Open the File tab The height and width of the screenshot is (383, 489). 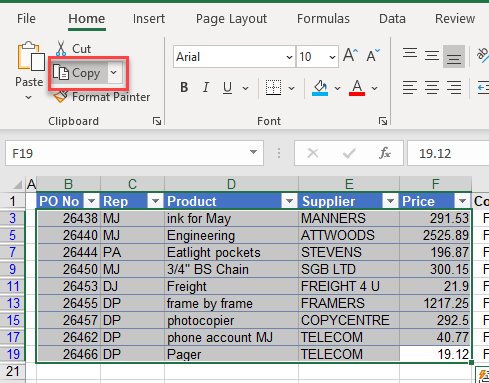(x=26, y=19)
